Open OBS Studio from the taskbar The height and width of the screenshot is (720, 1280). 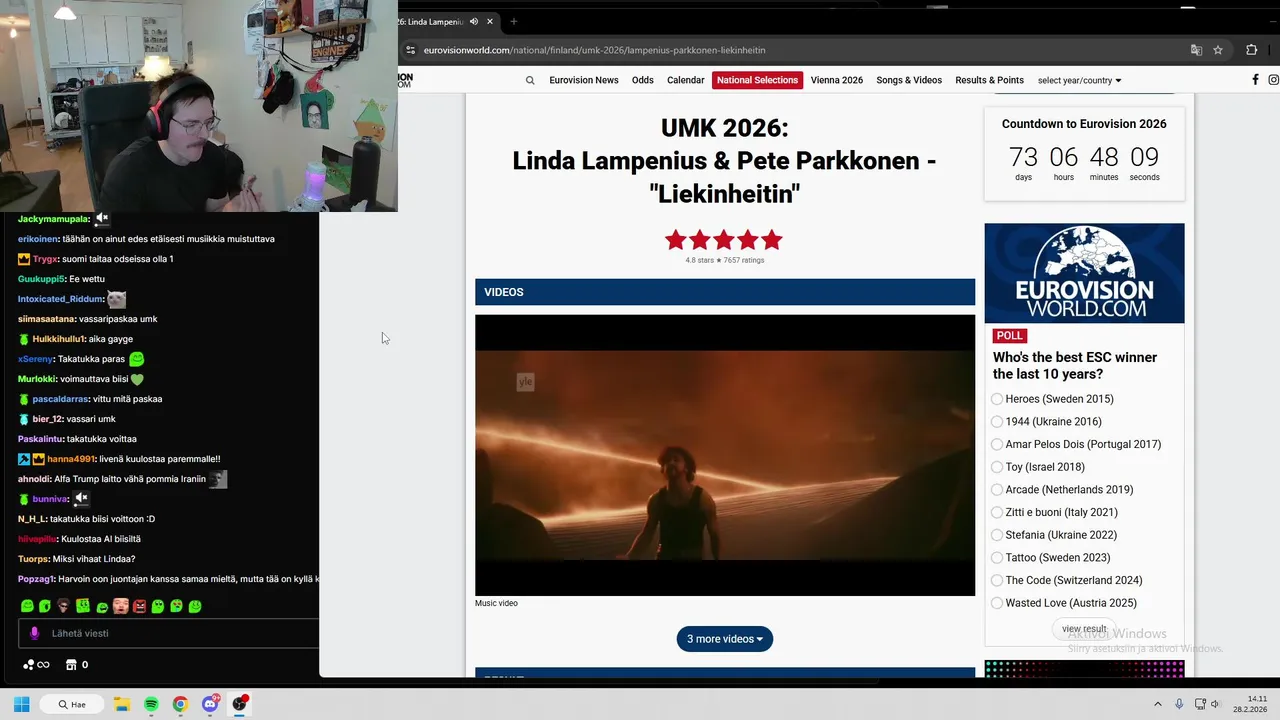(239, 704)
